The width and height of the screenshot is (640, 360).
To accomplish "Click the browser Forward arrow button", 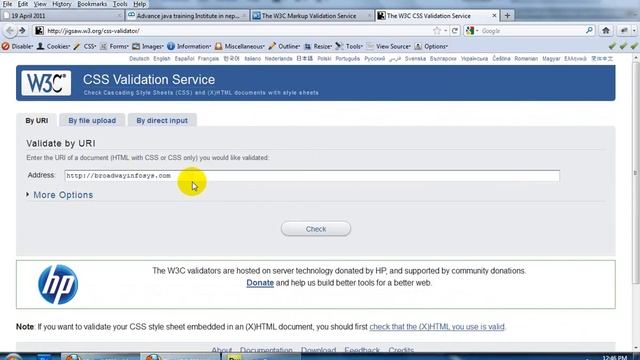I will 22,31.
